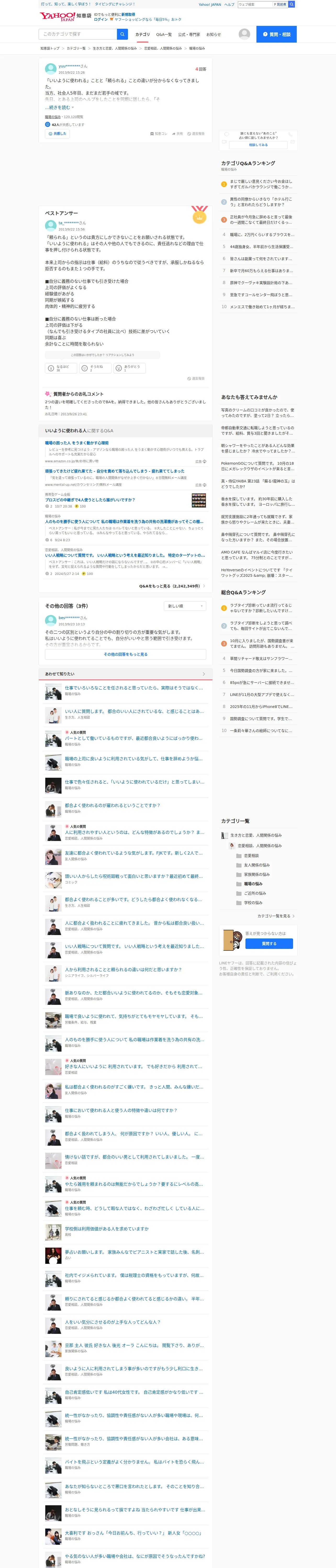
Task: Click the blue 質問する button
Action: pos(269,943)
